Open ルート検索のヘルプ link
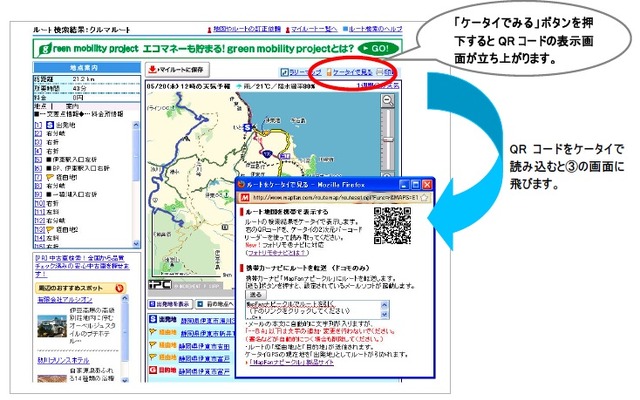The image size is (640, 400). click(x=375, y=29)
